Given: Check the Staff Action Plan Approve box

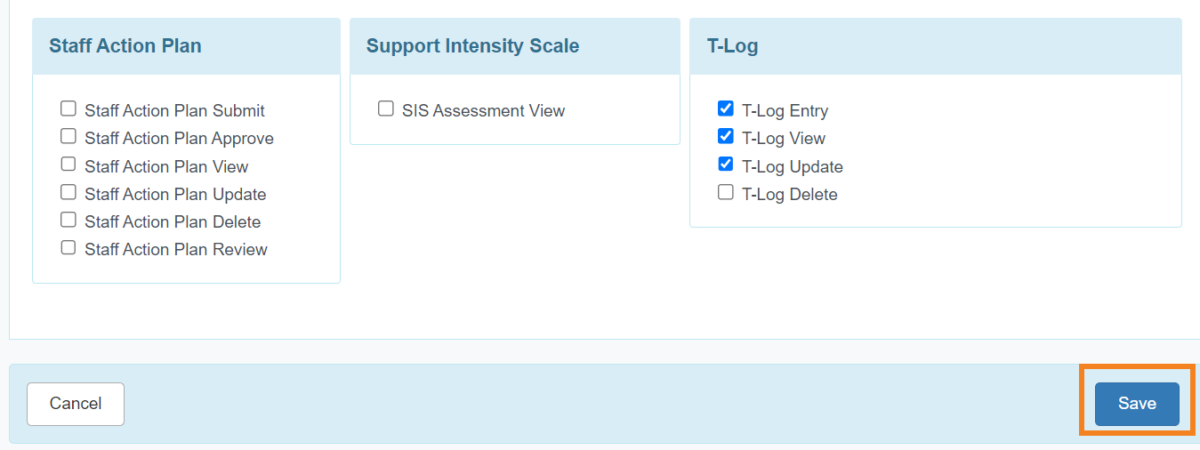Looking at the screenshot, I should [x=69, y=136].
